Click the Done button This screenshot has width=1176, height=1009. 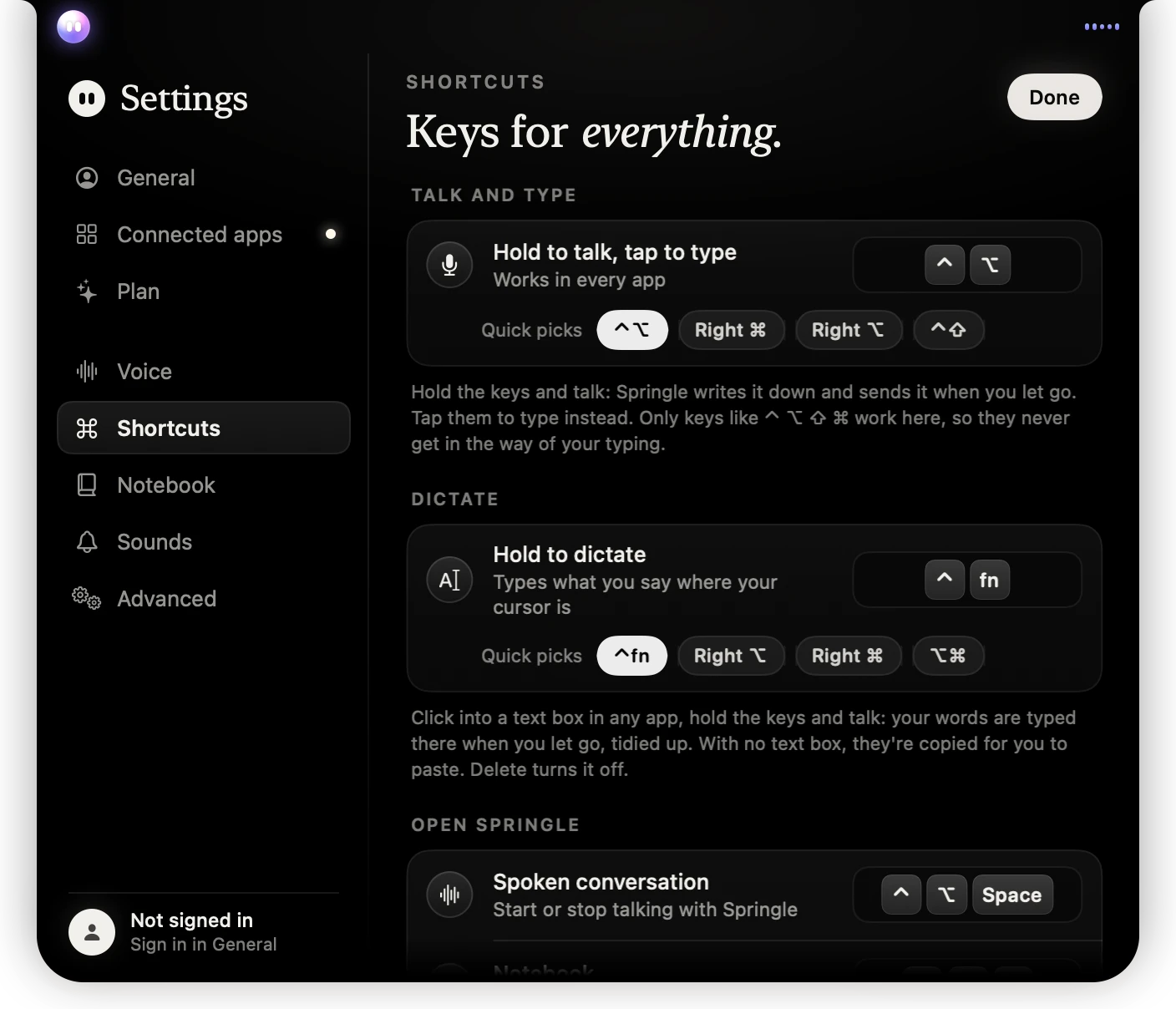tap(1054, 97)
